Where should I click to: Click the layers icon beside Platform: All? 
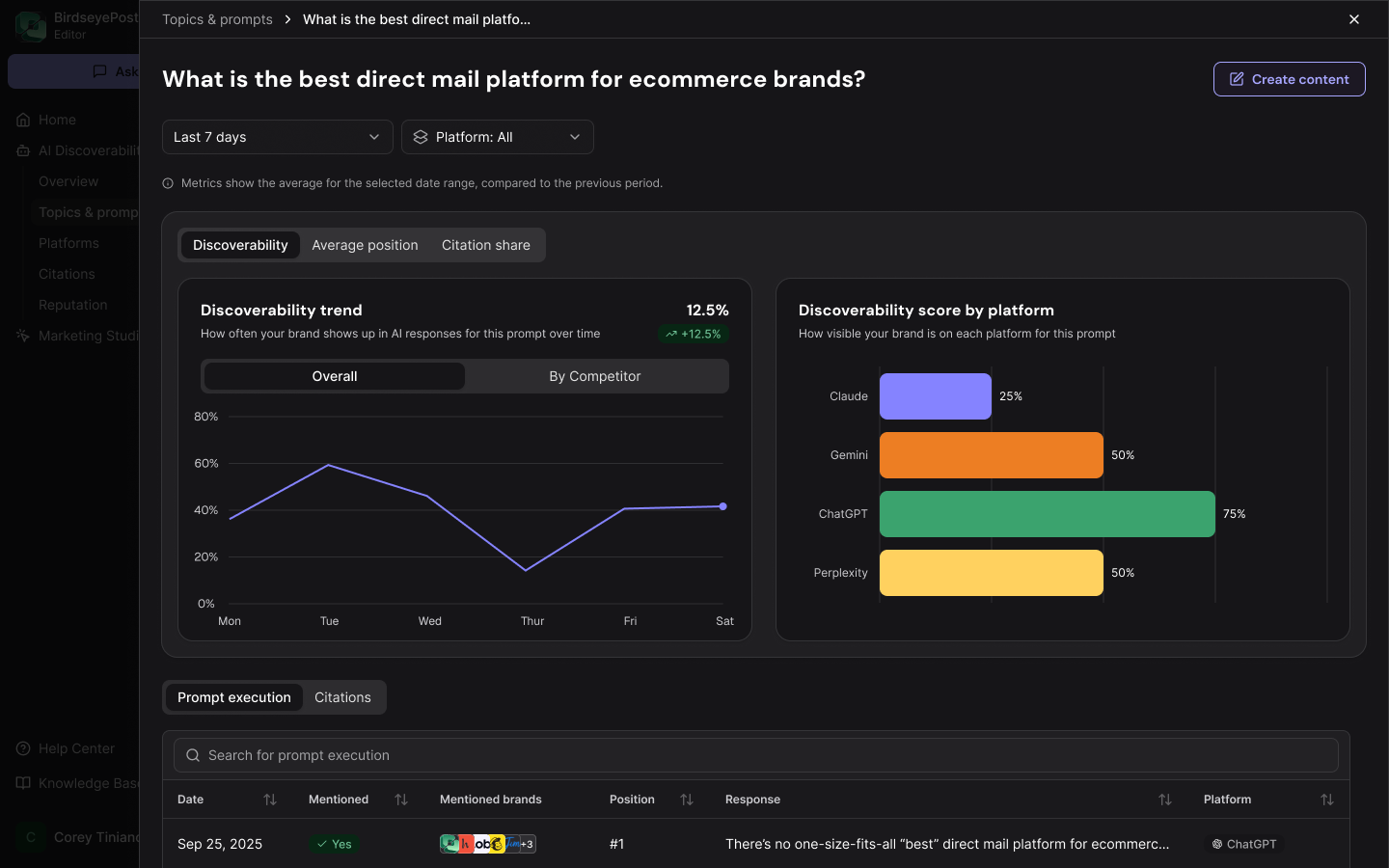421,137
